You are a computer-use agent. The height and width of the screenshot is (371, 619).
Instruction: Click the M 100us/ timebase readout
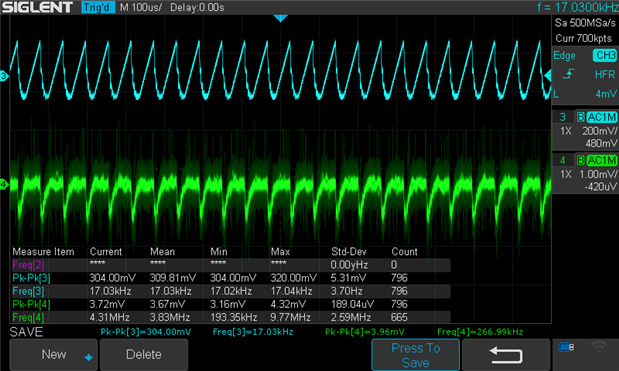141,7
